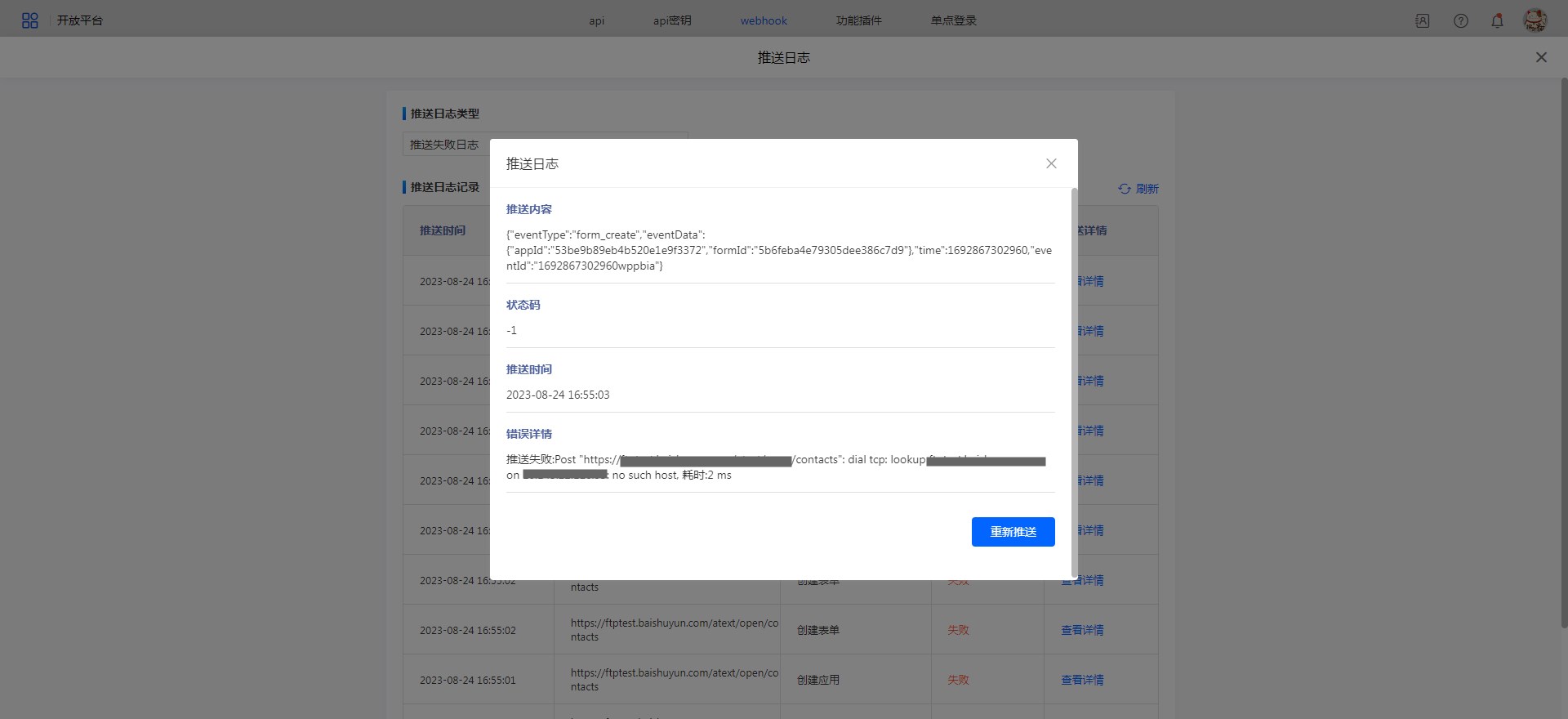Close the 推送日志 full page panel

(1541, 57)
